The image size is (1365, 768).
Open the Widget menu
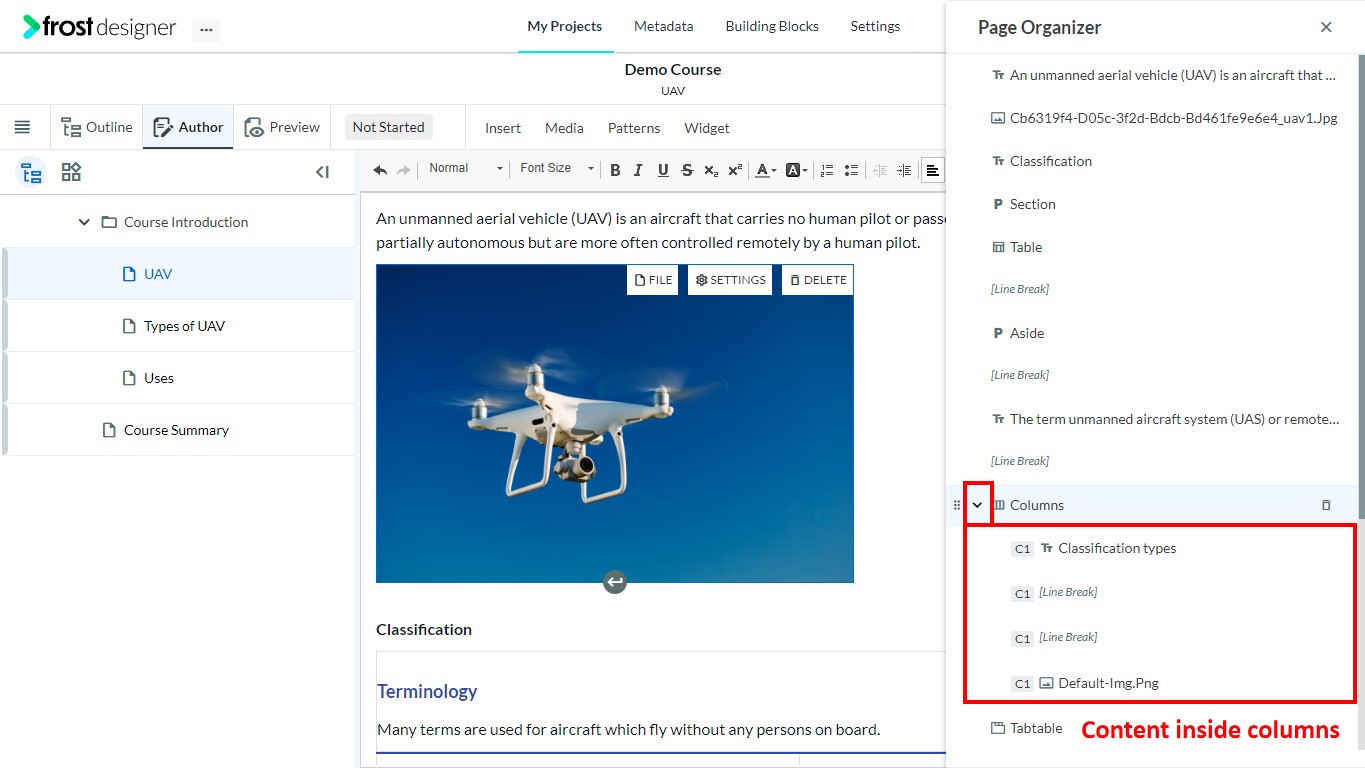click(707, 128)
